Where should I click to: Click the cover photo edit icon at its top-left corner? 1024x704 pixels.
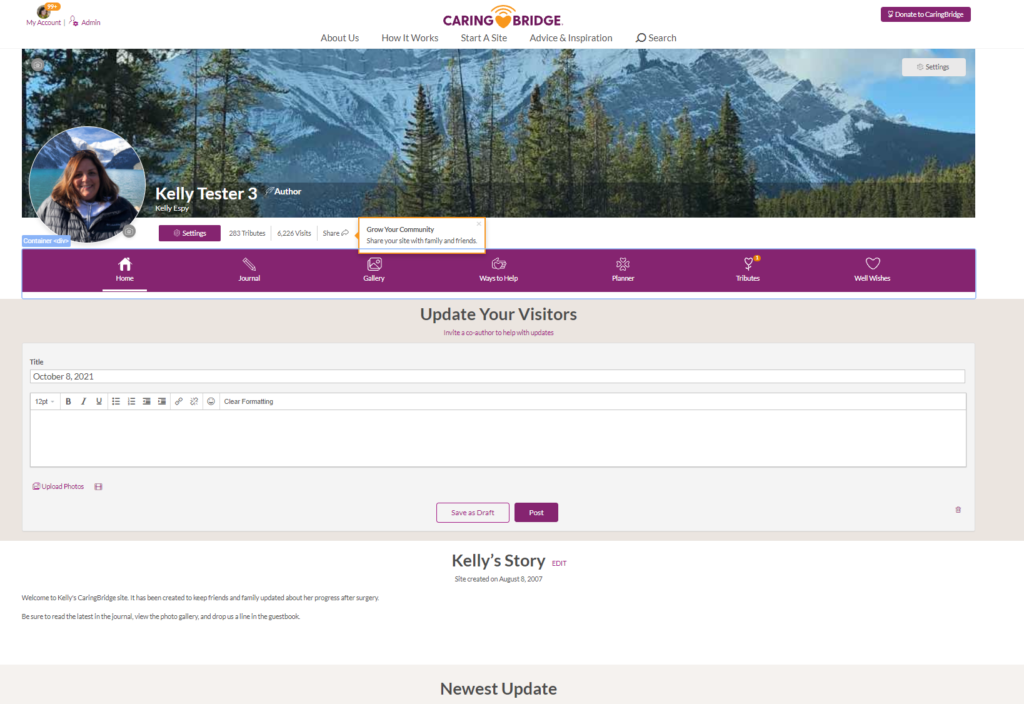[x=38, y=65]
